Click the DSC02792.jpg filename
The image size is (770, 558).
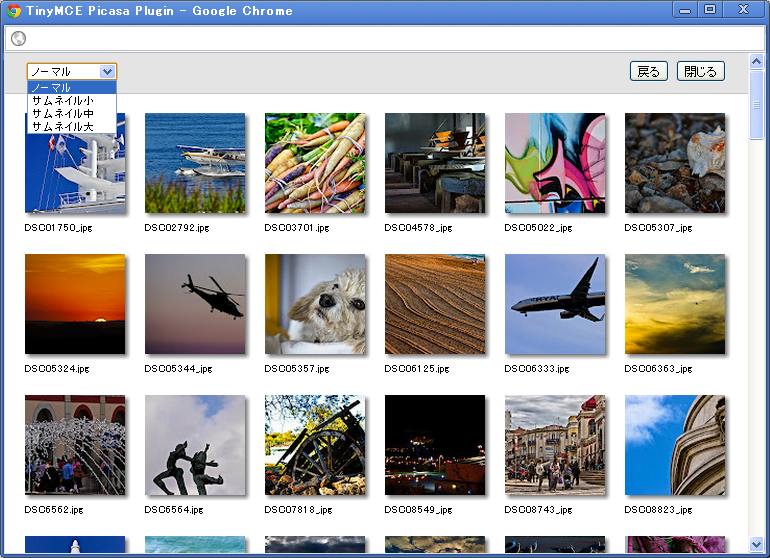177,228
